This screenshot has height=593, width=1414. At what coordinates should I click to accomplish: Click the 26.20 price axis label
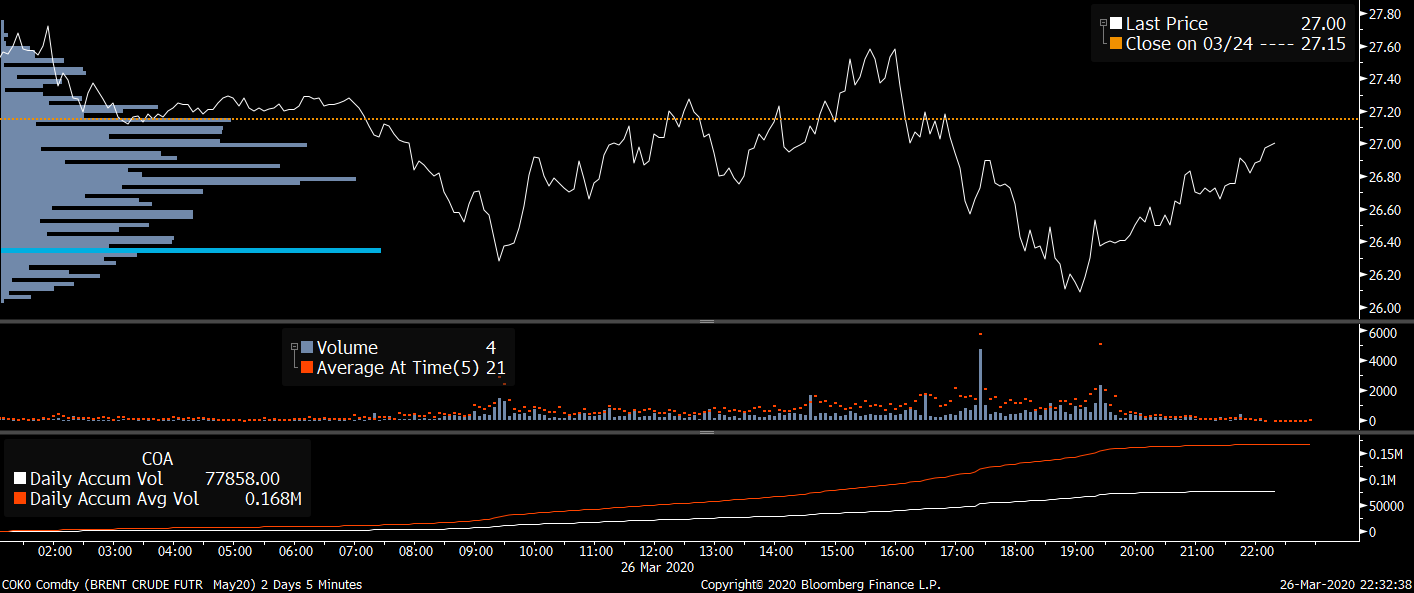tap(1384, 275)
